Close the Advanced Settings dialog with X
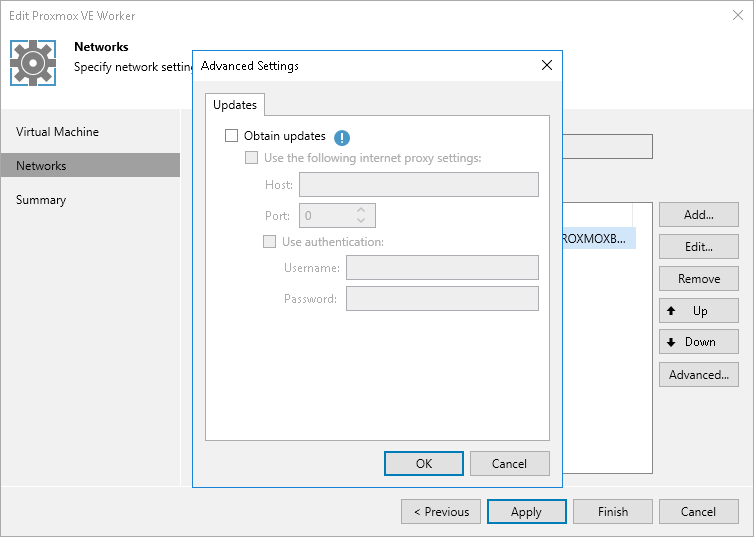 click(x=546, y=66)
